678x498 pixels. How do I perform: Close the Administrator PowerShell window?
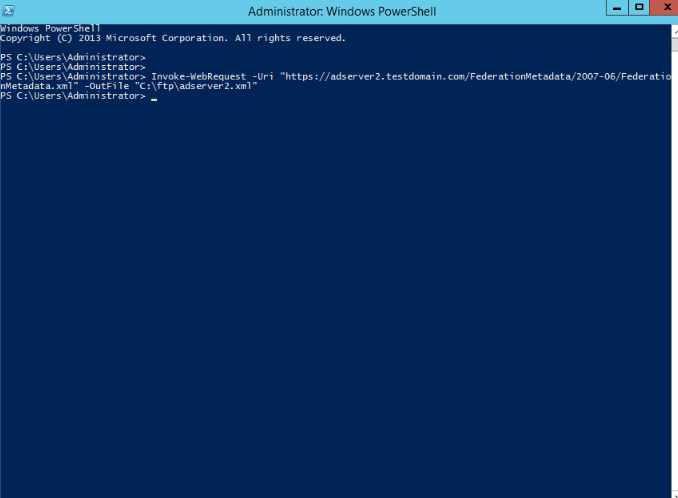665,8
